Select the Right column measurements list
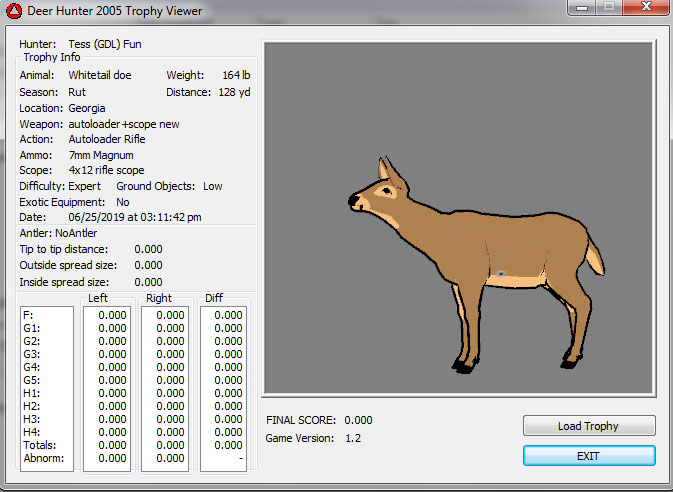 pyautogui.click(x=165, y=388)
